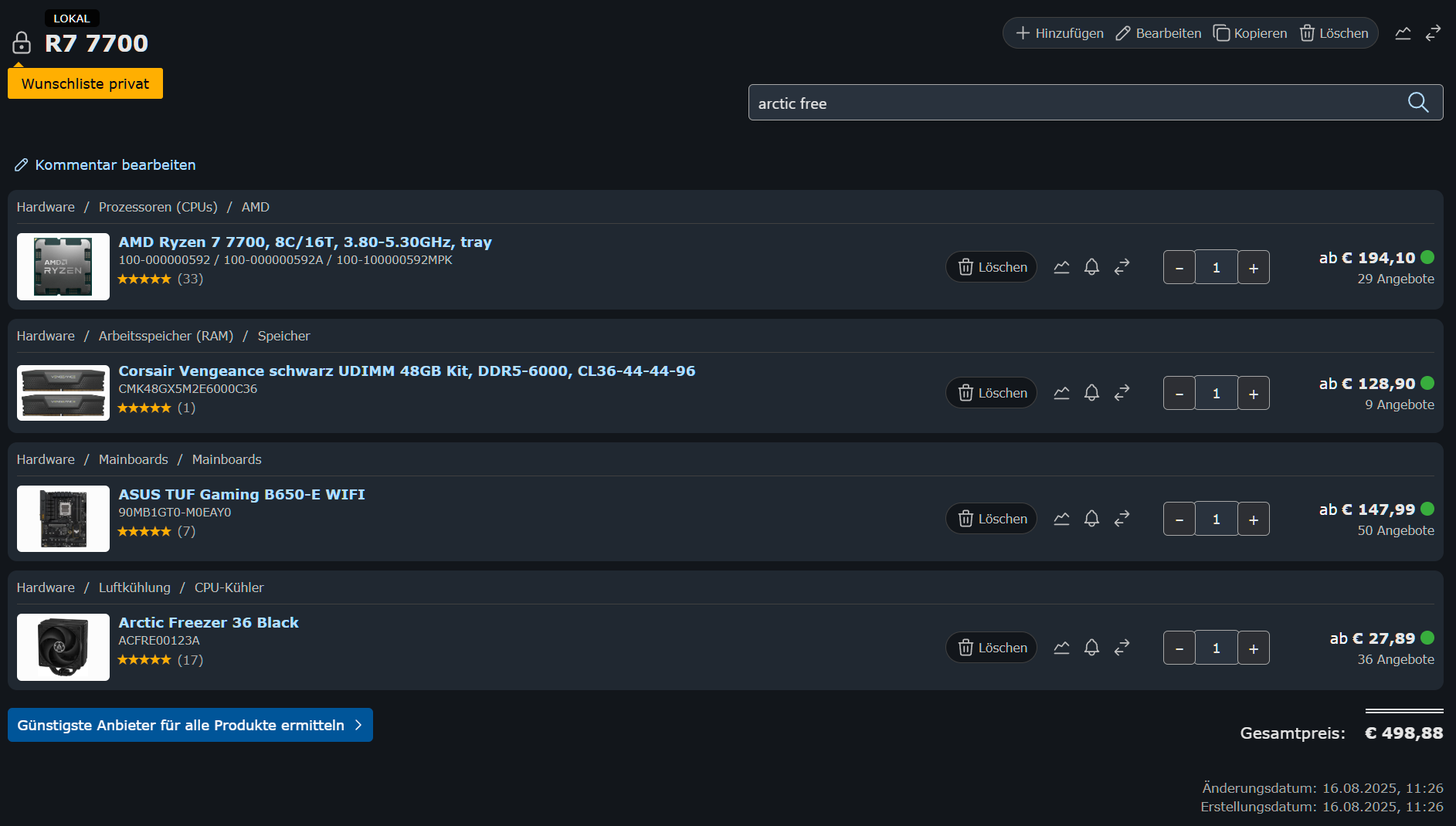This screenshot has width=1456, height=826.
Task: Show price history for AMD Ryzen 7 7700
Action: coord(1061,267)
